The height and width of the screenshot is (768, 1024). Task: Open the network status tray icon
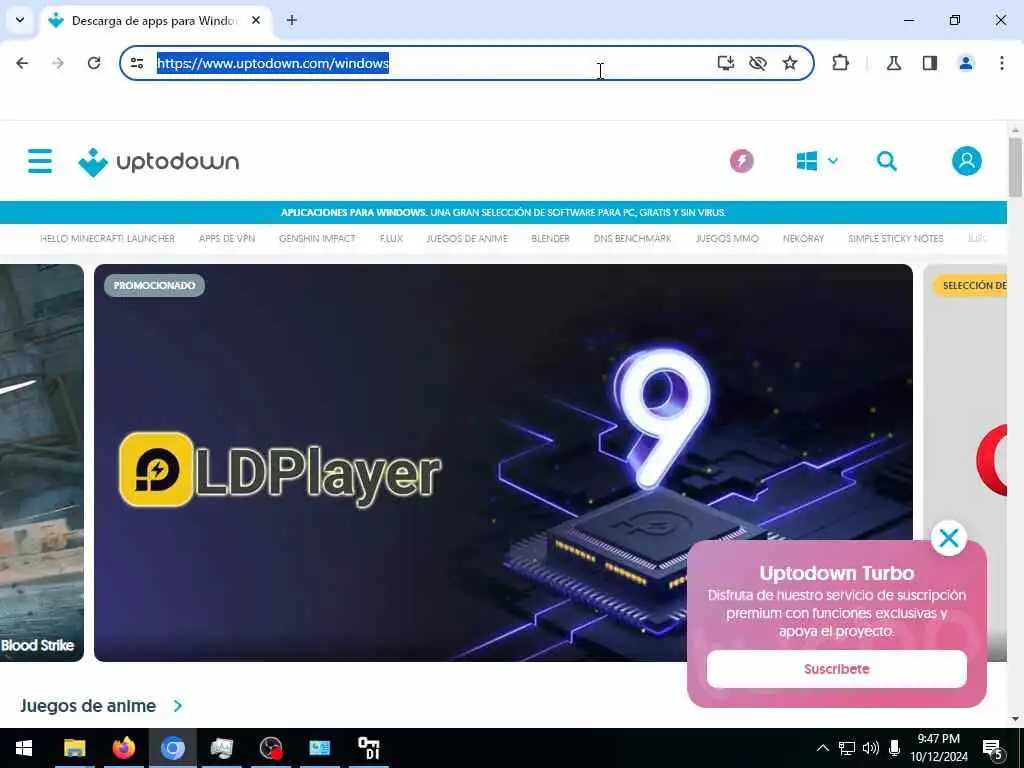(x=847, y=748)
